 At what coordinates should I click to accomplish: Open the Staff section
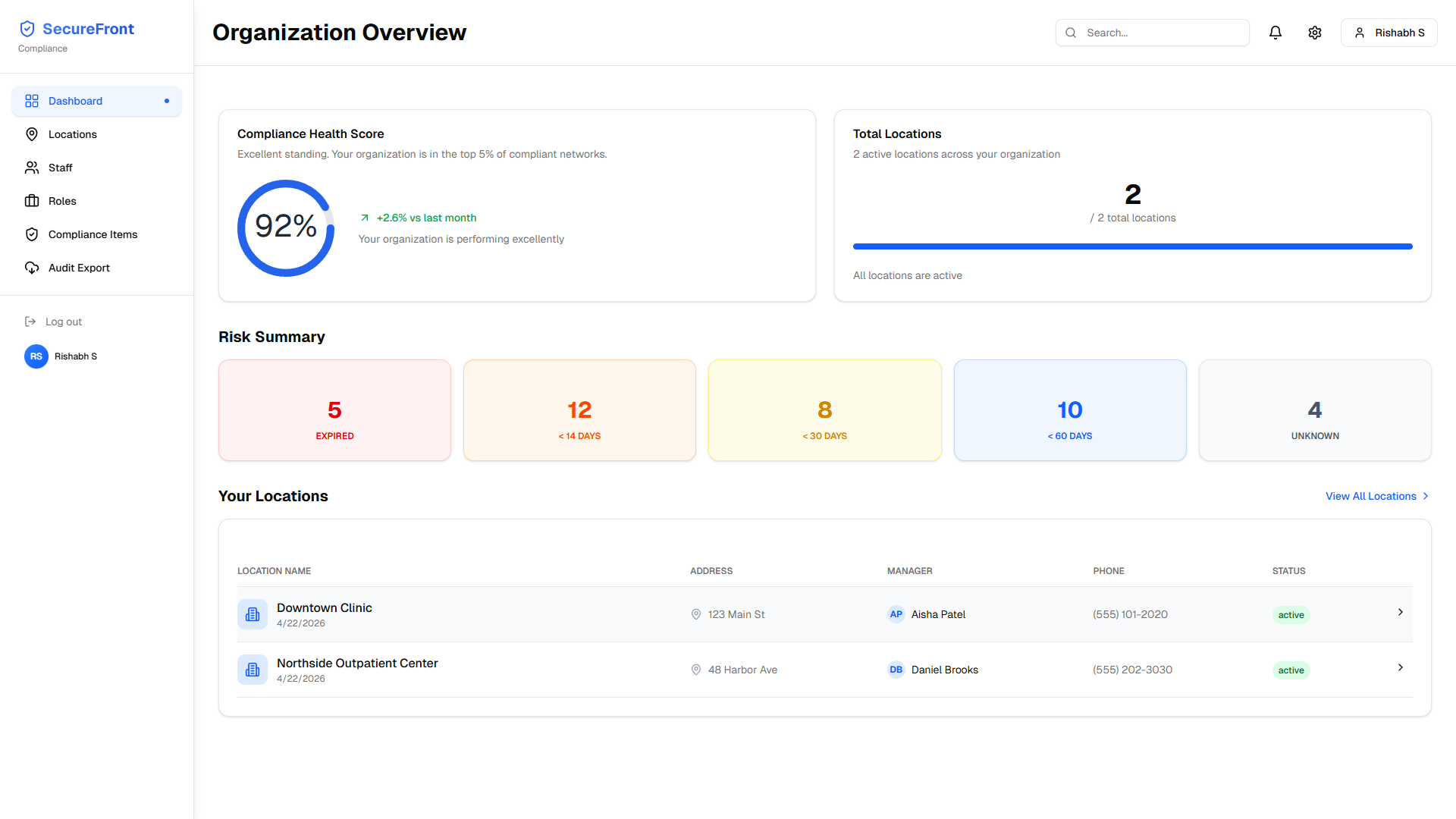pyautogui.click(x=61, y=168)
